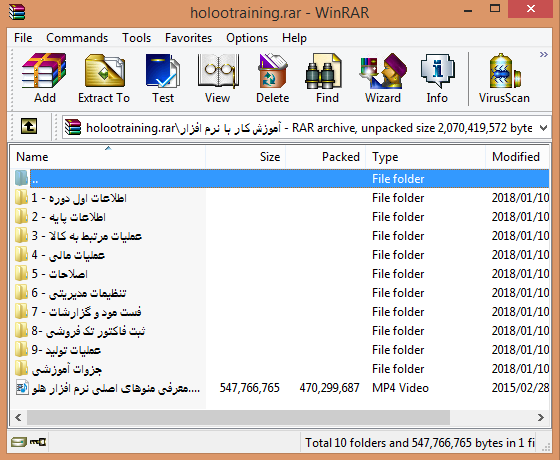Sort list by Packed column header
Viewport: 560px width, 460px height.
pyautogui.click(x=326, y=156)
